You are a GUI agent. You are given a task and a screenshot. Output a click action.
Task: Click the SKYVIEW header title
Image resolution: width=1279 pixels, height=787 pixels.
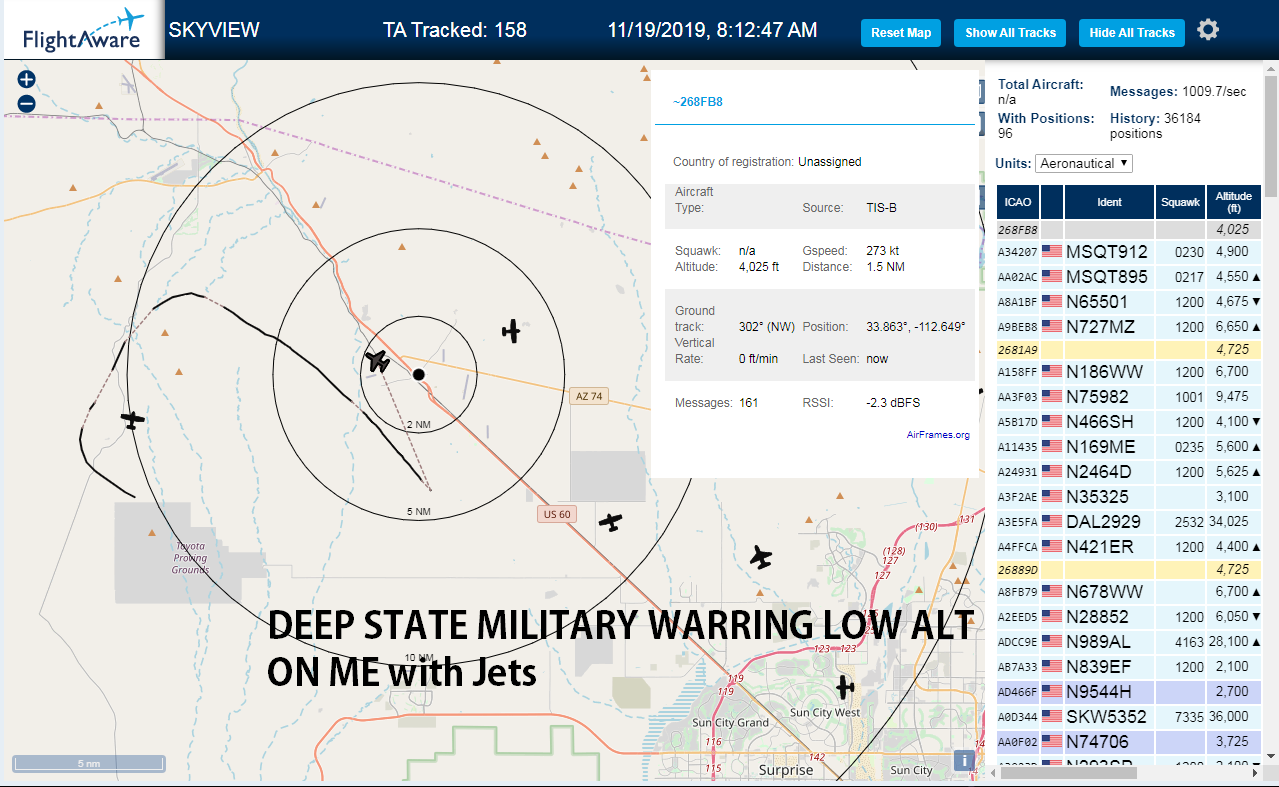[214, 30]
